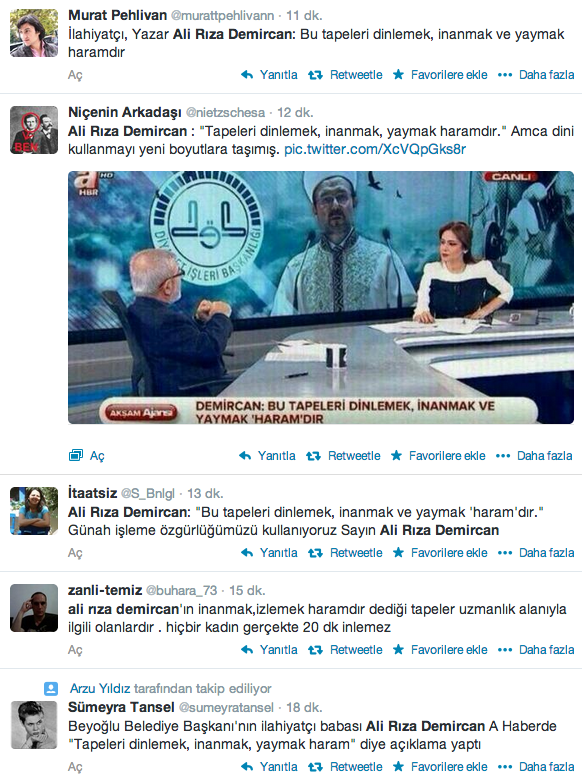
Task: Click photo expand icon next to Aç on Niçenin tweet
Action: tap(76, 455)
